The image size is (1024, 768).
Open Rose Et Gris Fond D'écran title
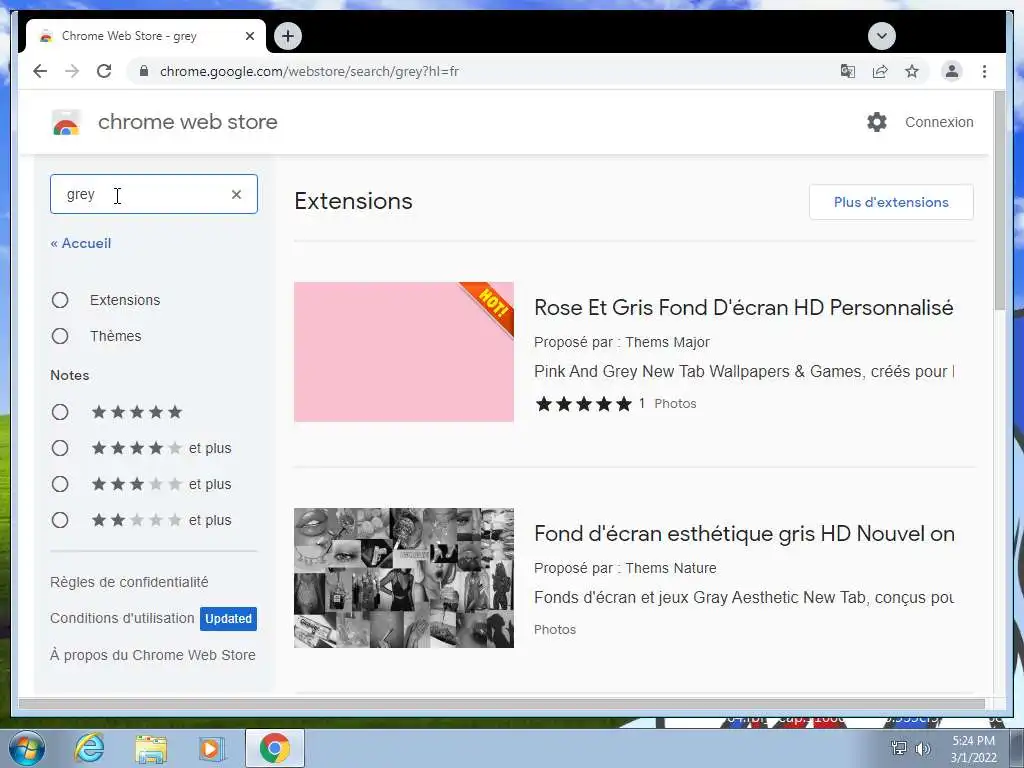(744, 308)
